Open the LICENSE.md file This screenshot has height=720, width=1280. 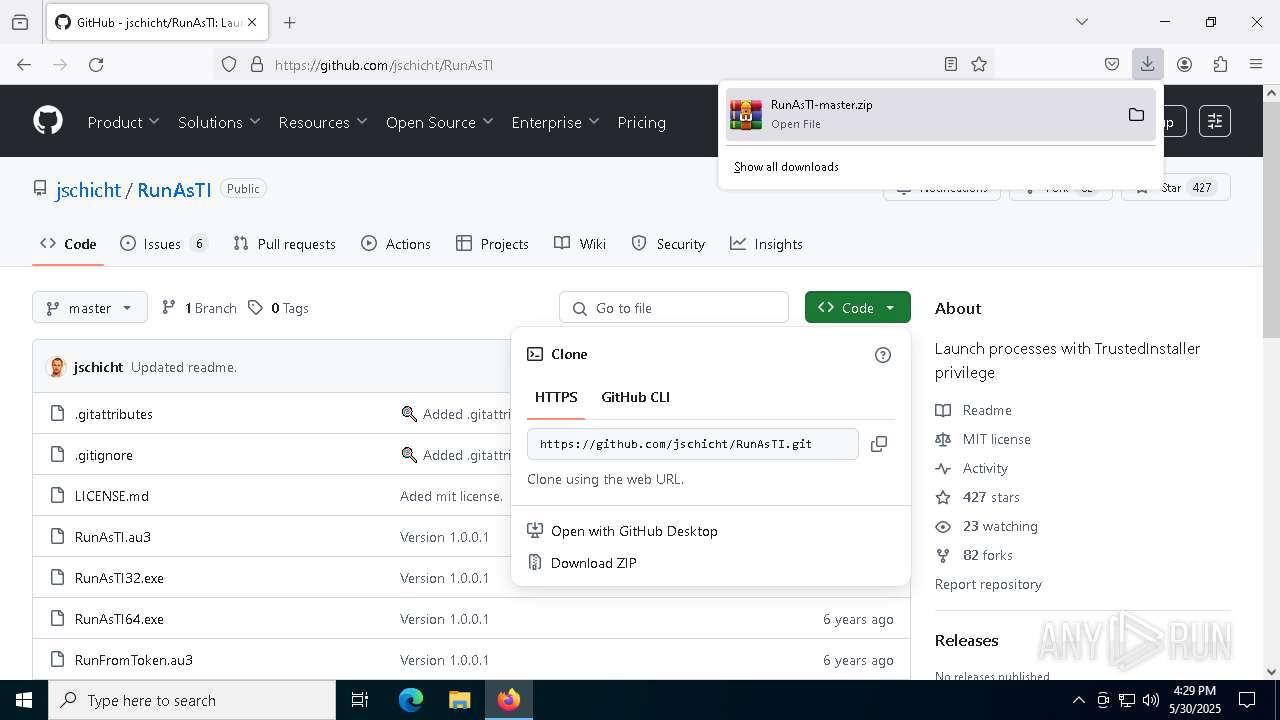[111, 496]
